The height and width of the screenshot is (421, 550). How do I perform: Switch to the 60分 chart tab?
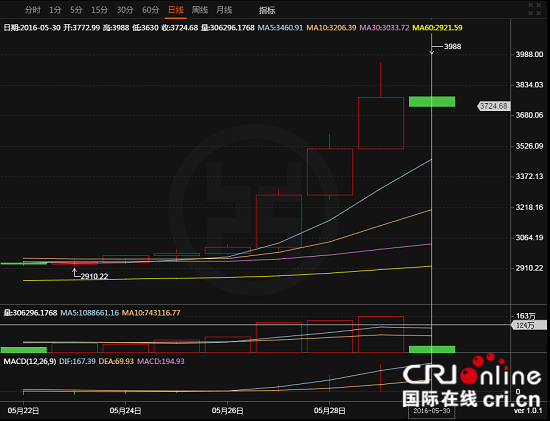(151, 10)
